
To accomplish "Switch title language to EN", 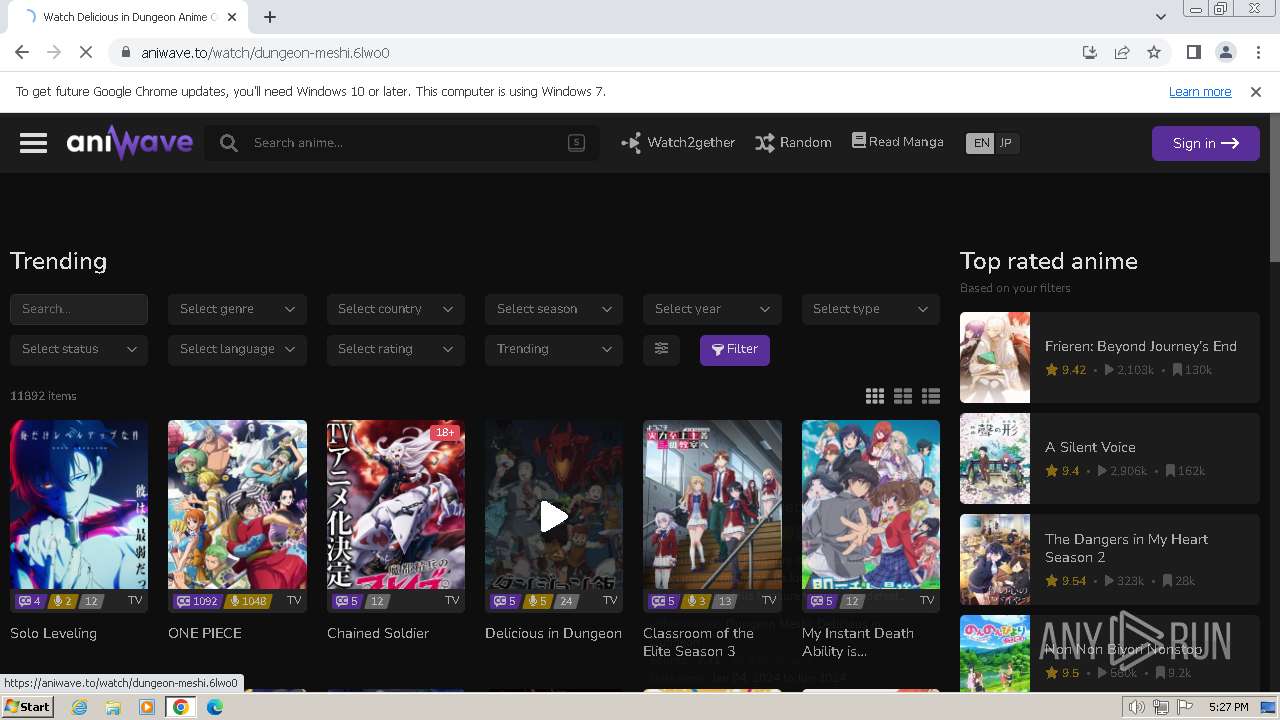I will 981,143.
